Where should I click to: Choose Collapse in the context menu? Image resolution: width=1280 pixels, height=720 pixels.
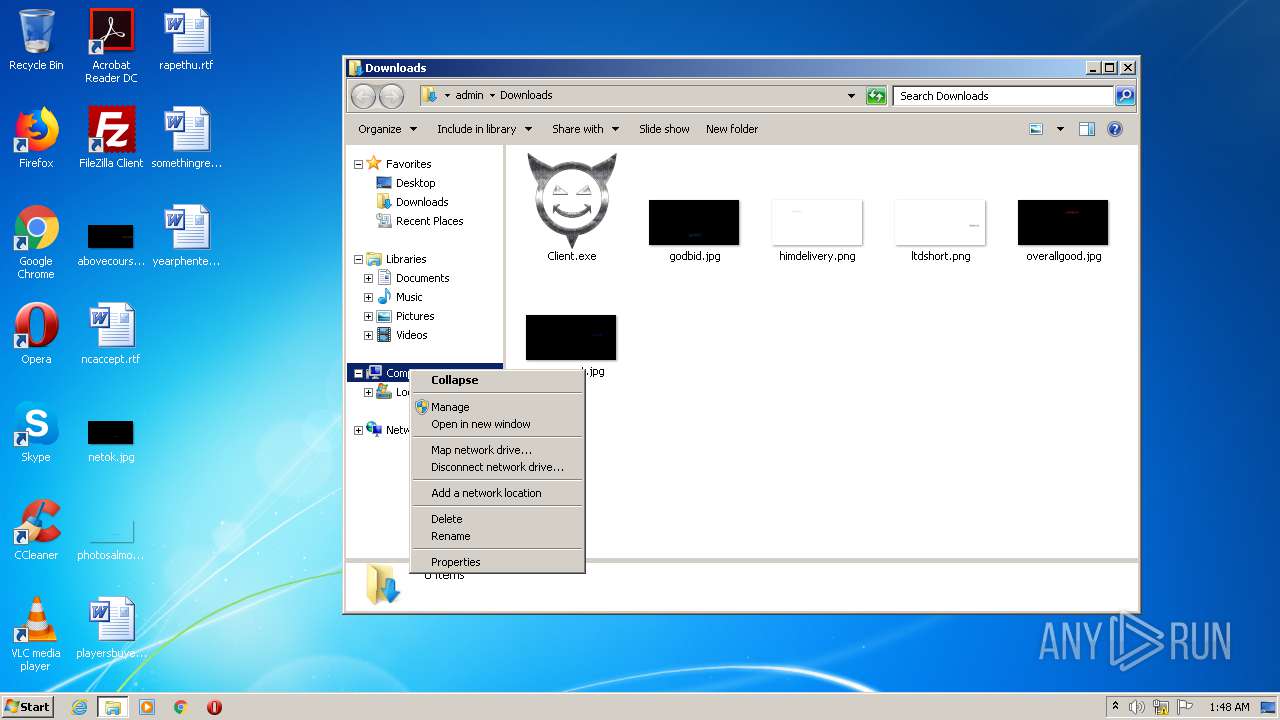497,380
